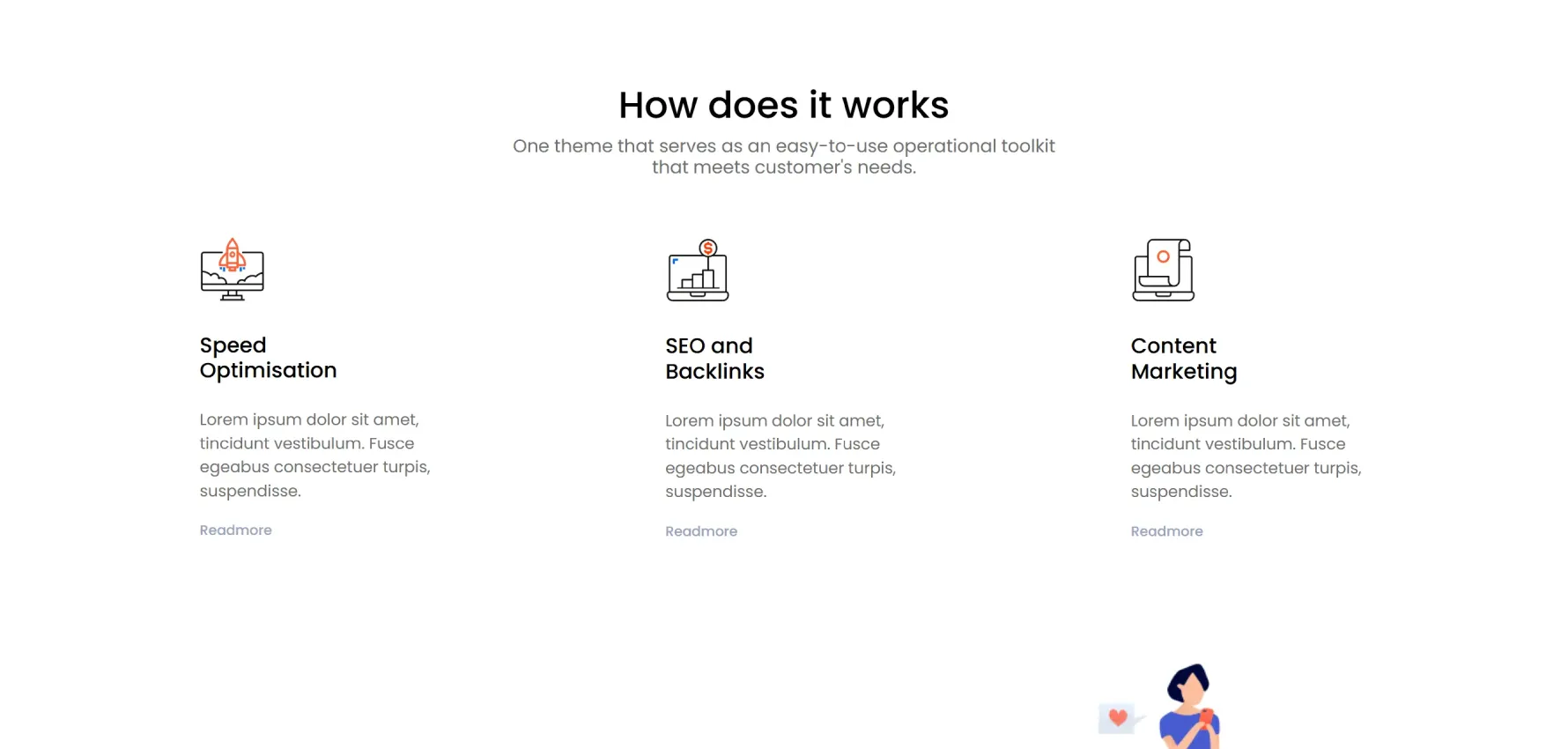Screen dimensions: 1568x749
Task: Click the How does it works title
Action: (x=783, y=105)
